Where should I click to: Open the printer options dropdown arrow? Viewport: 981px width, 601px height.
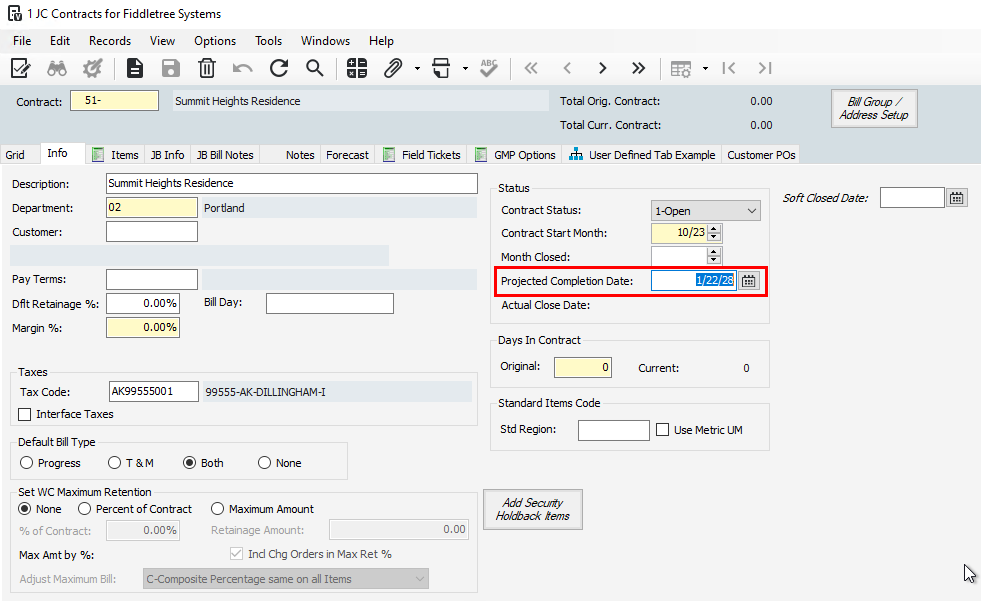pyautogui.click(x=465, y=68)
